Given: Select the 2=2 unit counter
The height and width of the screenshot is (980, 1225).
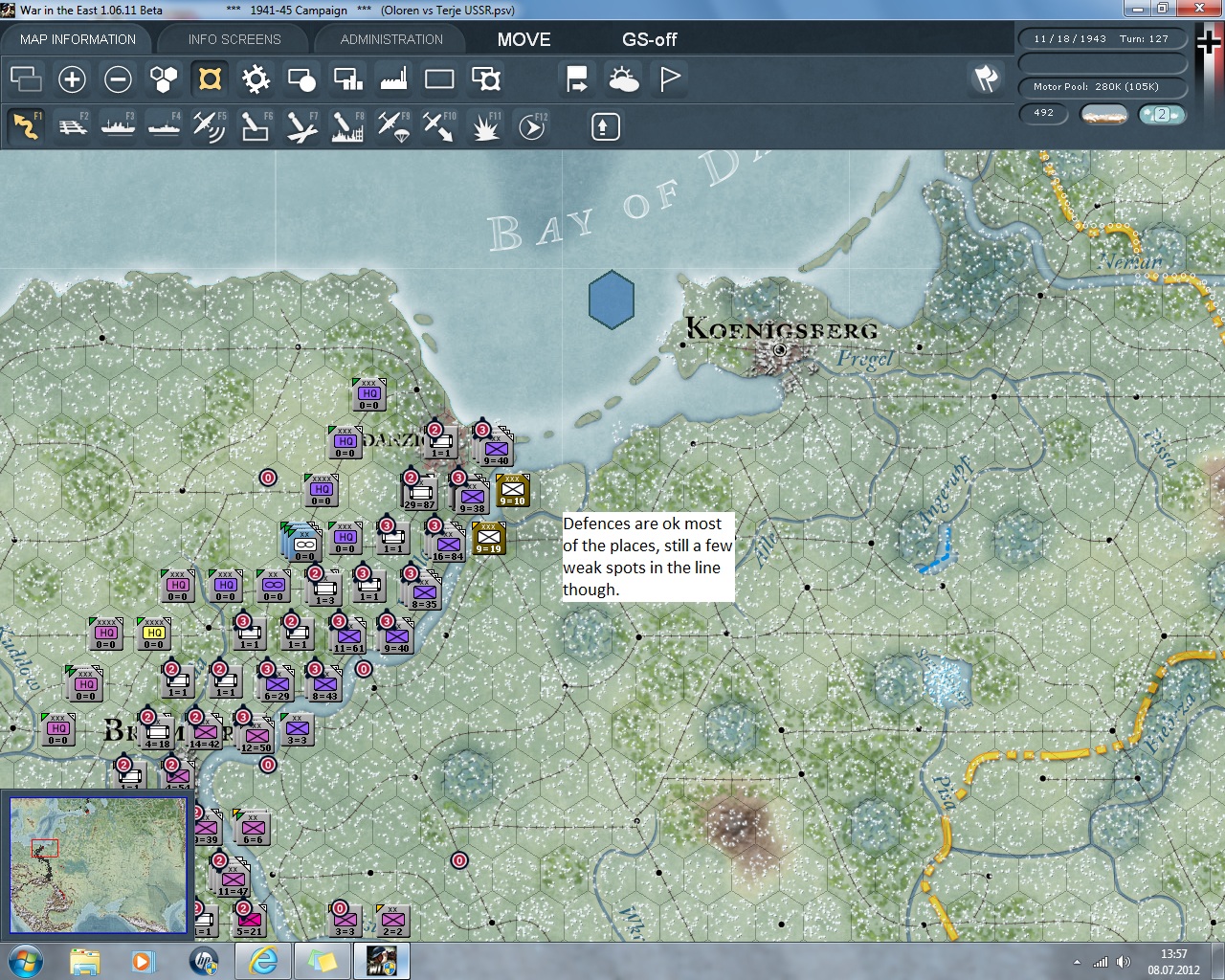Looking at the screenshot, I should [392, 921].
